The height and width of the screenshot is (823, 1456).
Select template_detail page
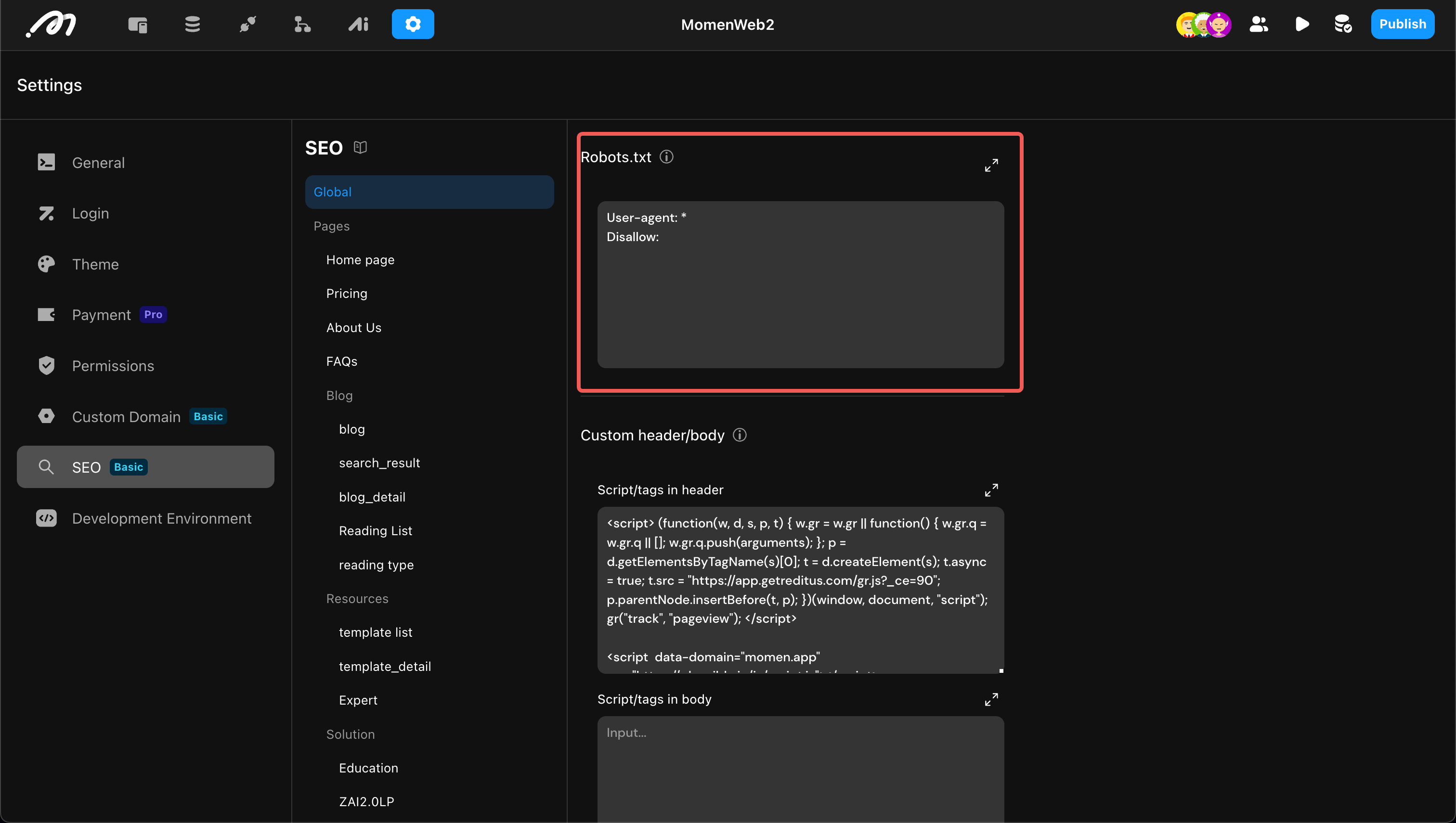[385, 667]
